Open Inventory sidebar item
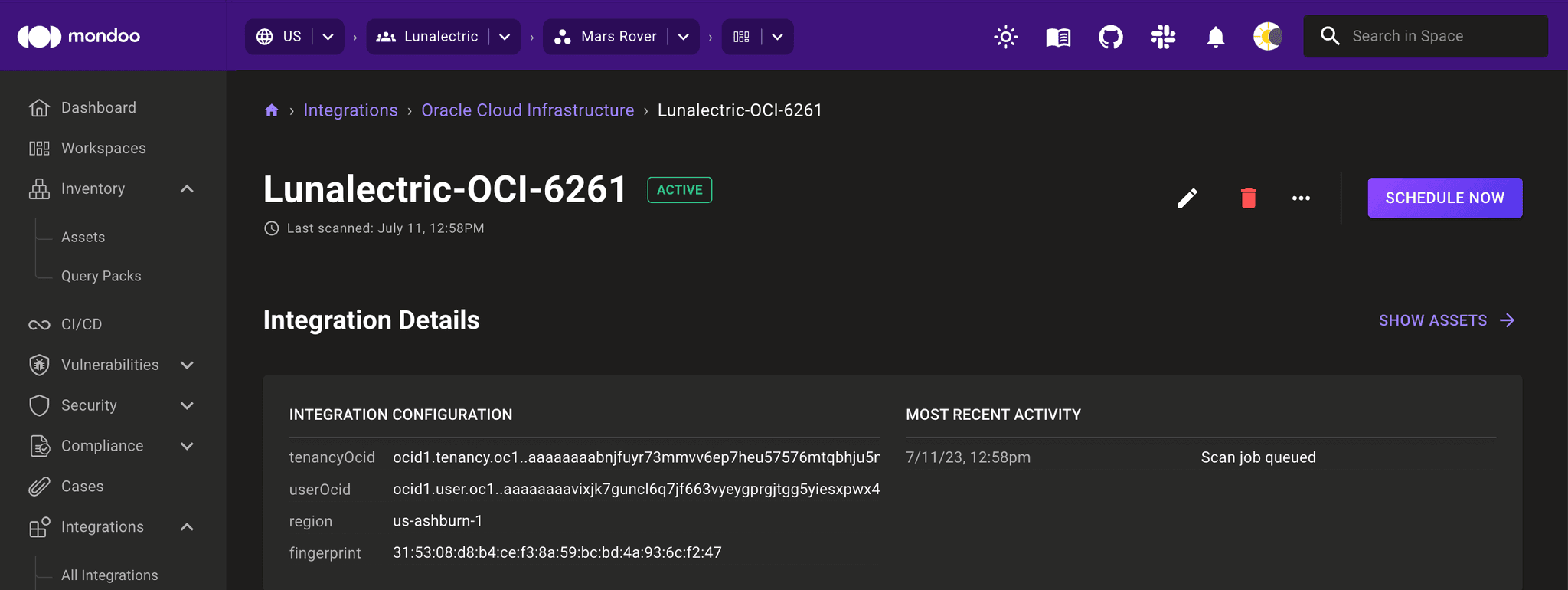 (x=93, y=188)
